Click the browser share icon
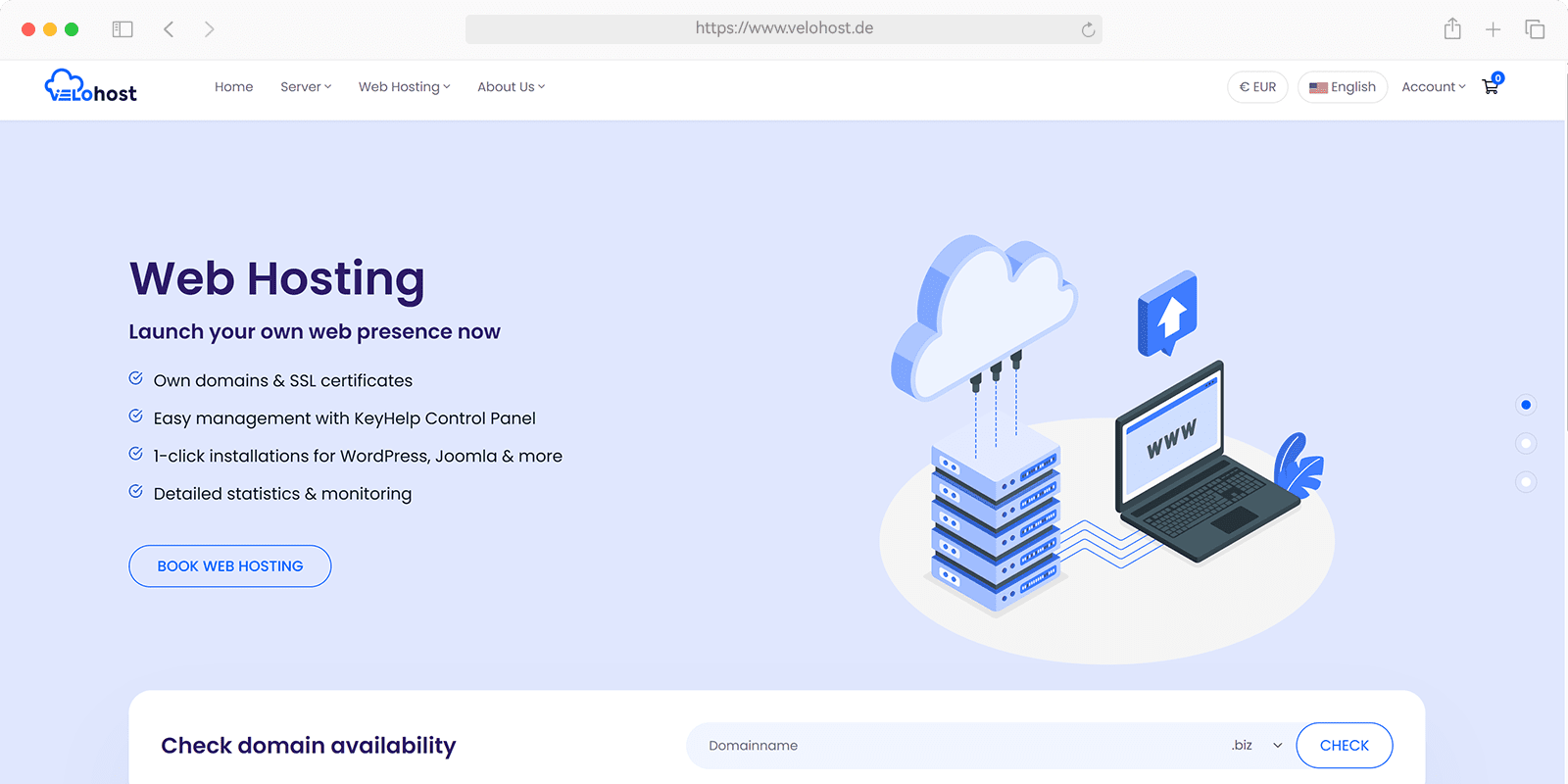 tap(1452, 29)
